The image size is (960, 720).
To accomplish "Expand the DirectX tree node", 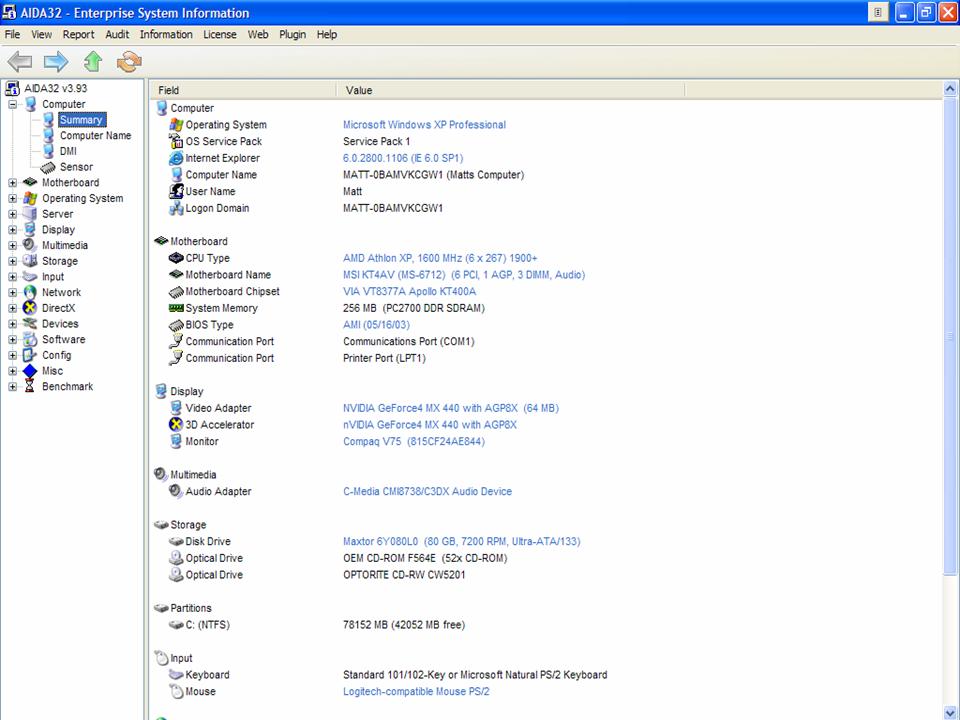I will [x=12, y=308].
